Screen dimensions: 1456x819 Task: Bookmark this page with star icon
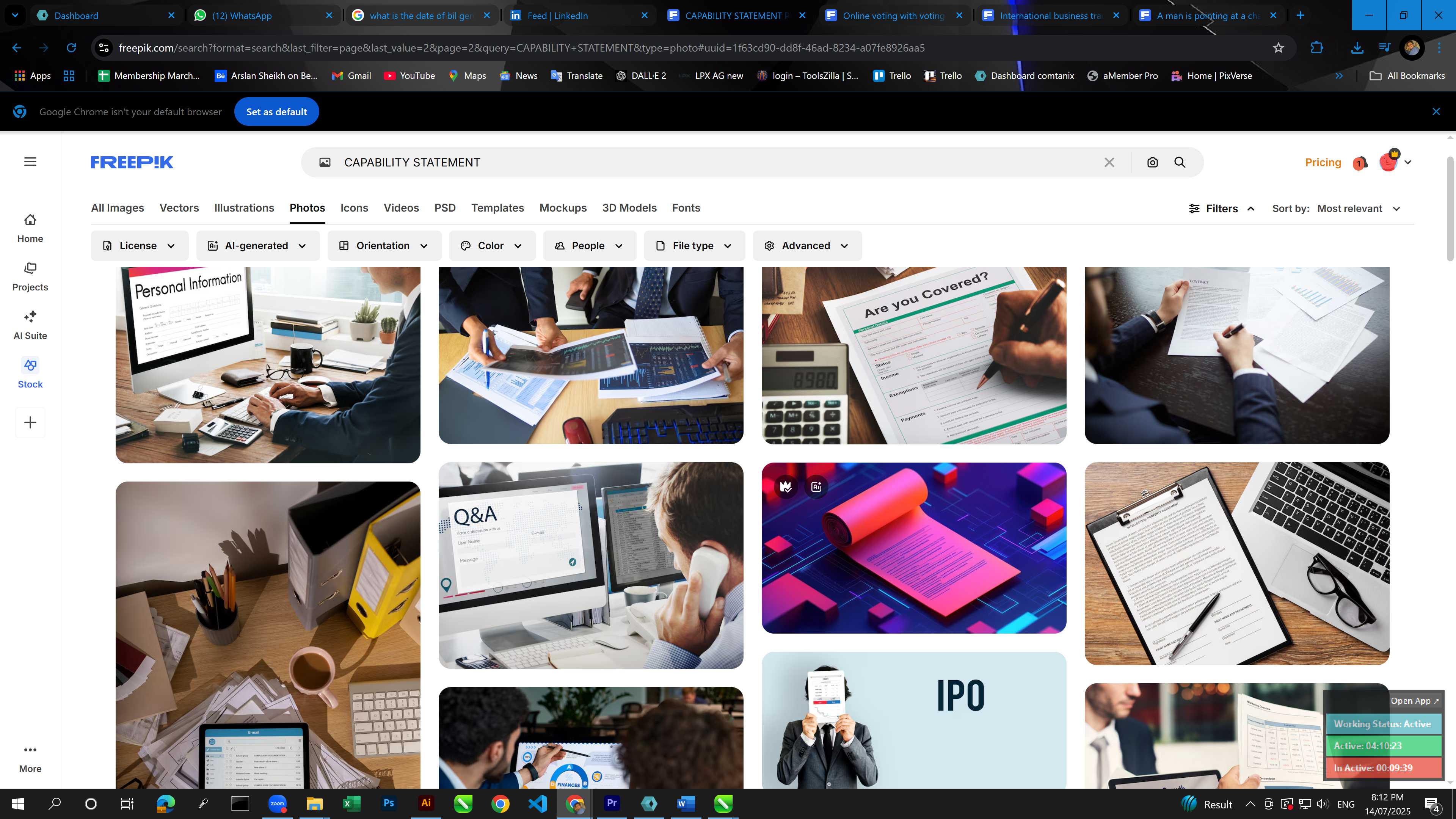[x=1279, y=48]
